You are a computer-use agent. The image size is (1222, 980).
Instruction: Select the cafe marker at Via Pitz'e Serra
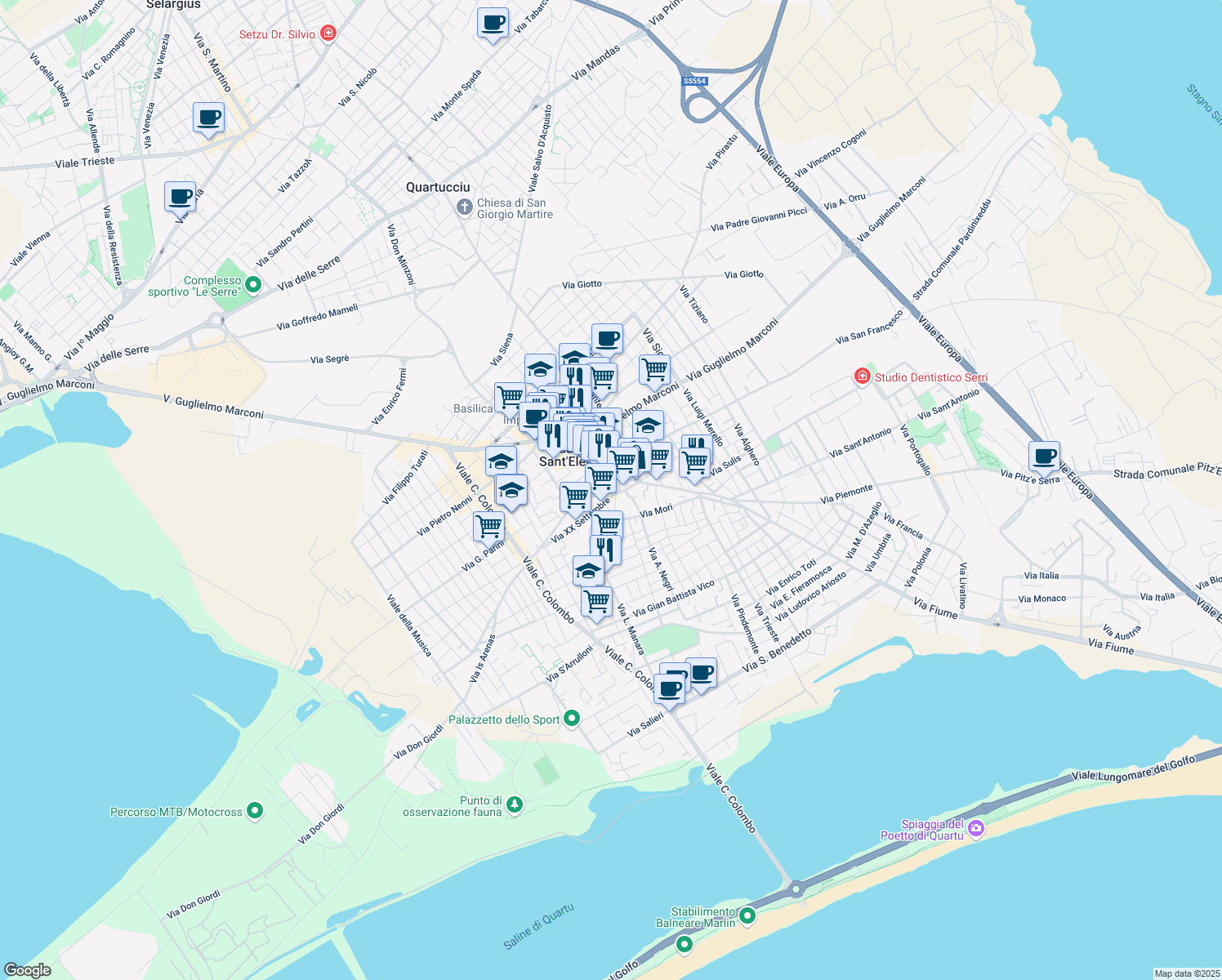(1044, 457)
